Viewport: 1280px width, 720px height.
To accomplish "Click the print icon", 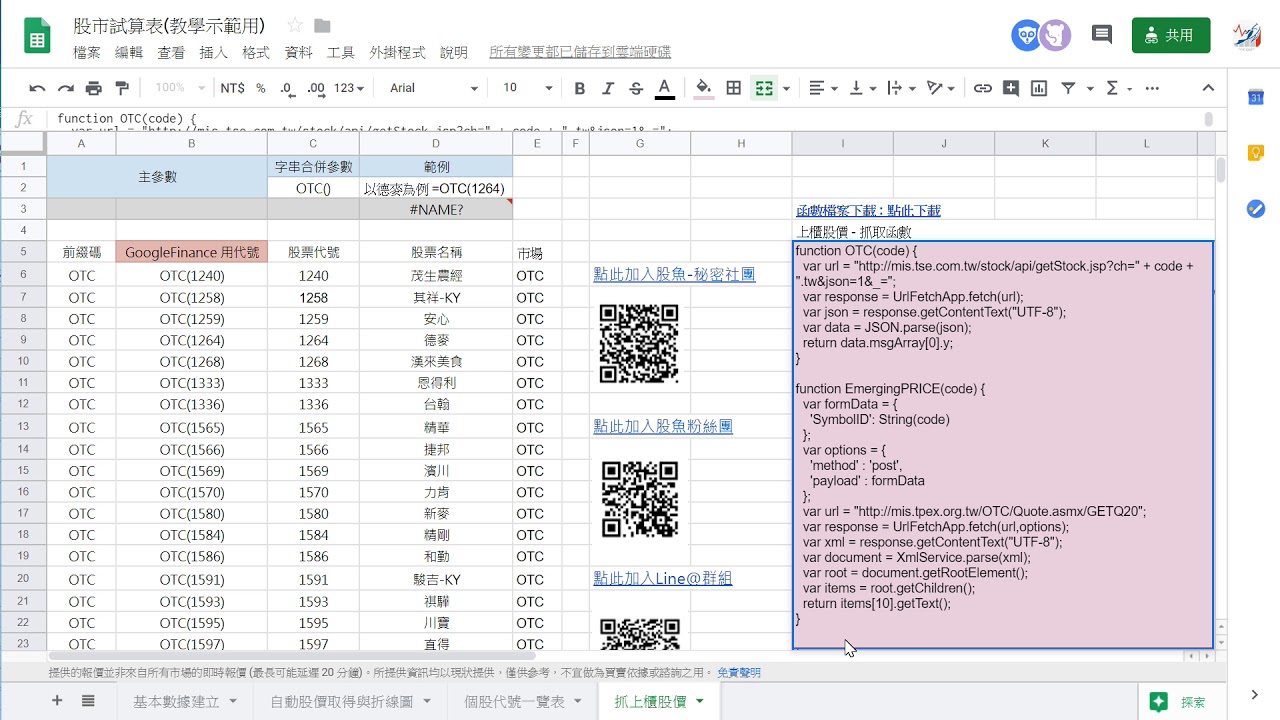I will click(x=94, y=88).
